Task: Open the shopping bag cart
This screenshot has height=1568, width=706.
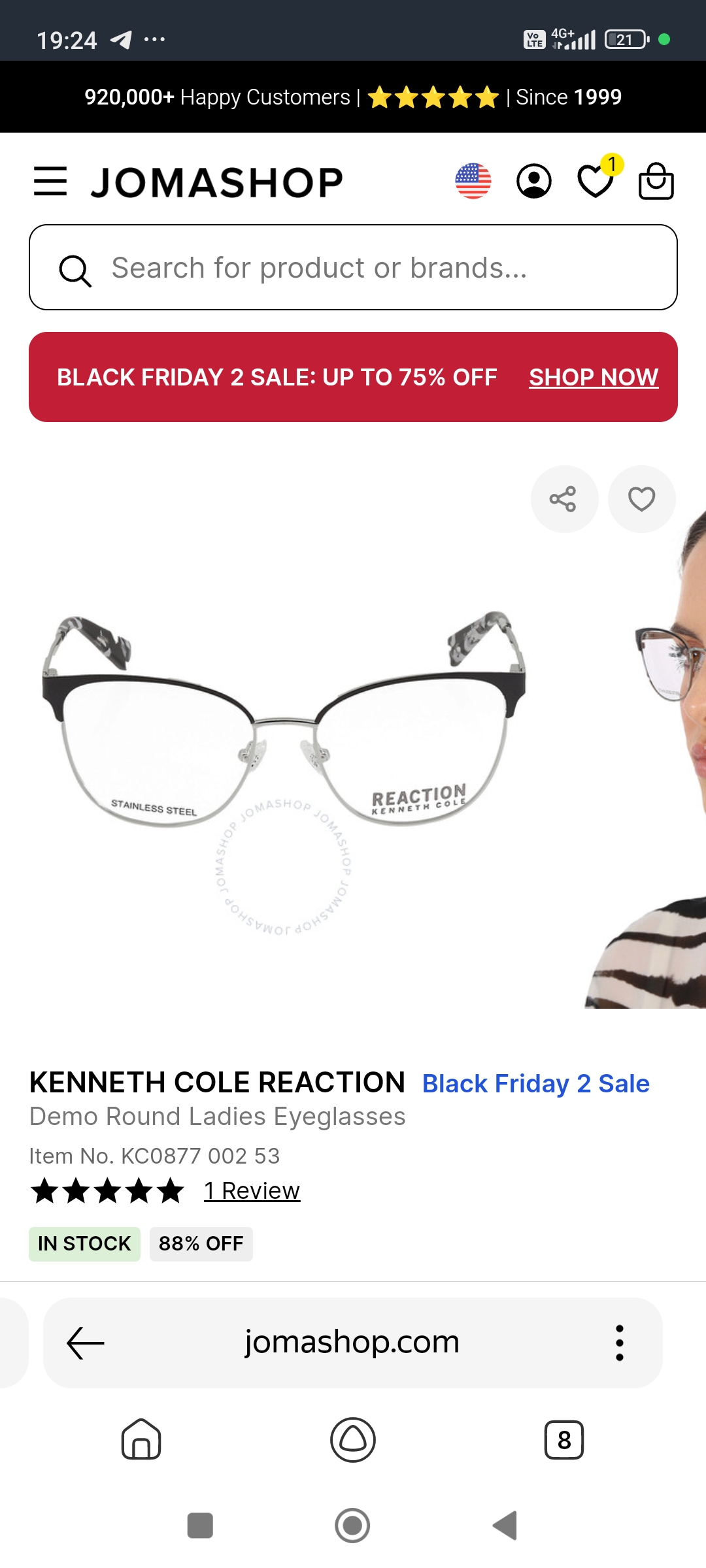Action: 656,181
